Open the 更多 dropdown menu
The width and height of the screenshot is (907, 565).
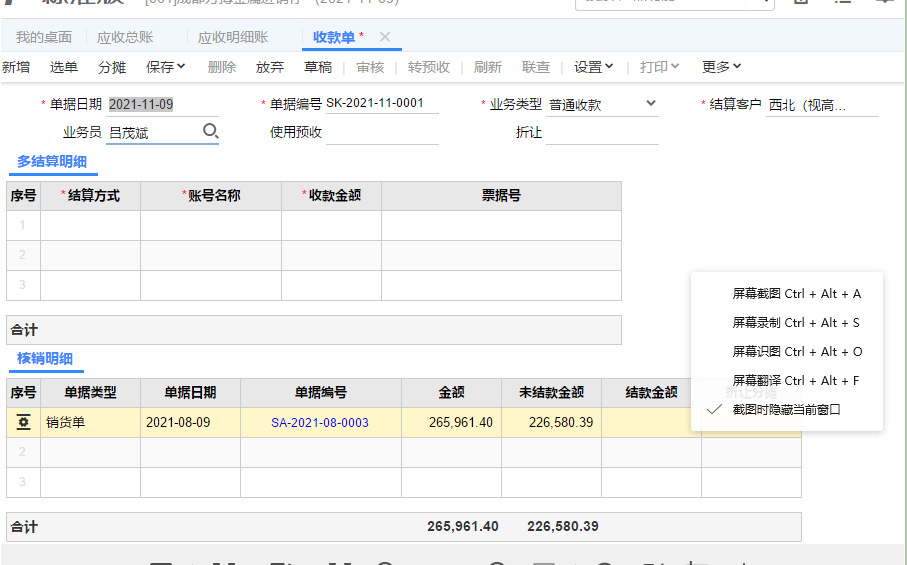coord(721,67)
